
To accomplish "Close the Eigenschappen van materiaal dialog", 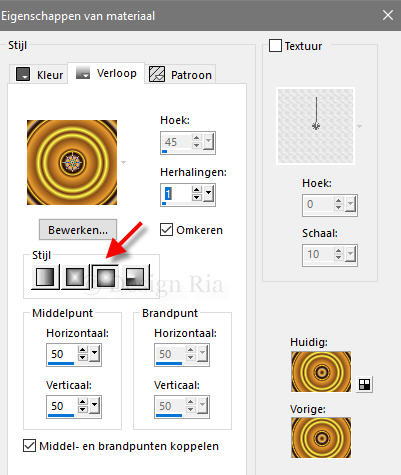I will click(388, 15).
